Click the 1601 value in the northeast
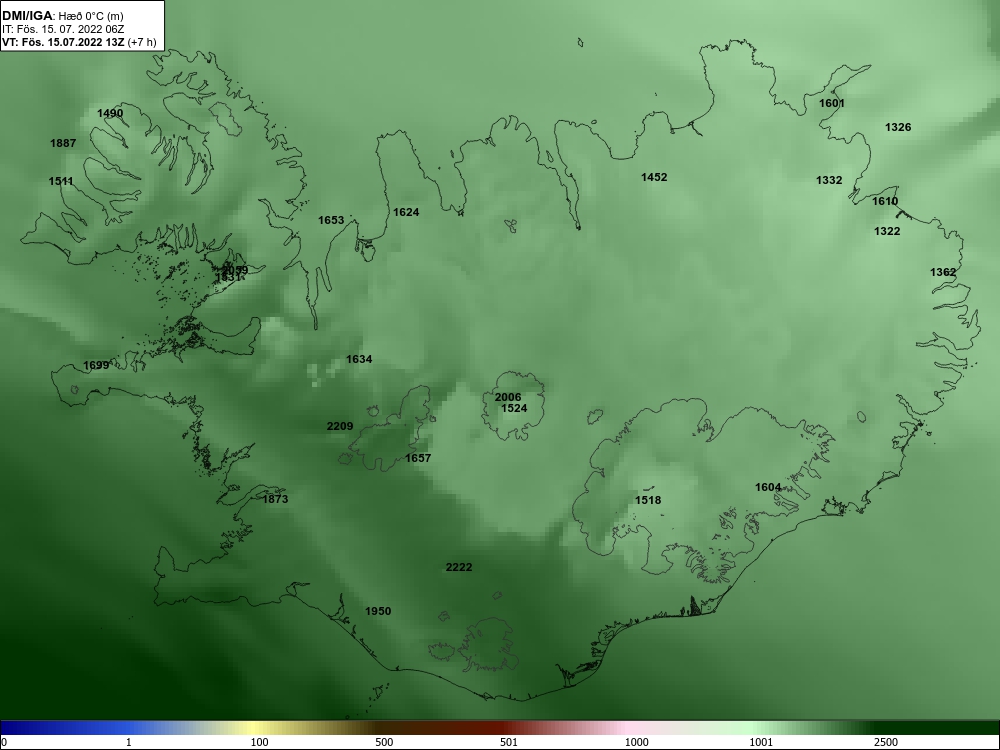This screenshot has height=750, width=1000. pos(832,103)
